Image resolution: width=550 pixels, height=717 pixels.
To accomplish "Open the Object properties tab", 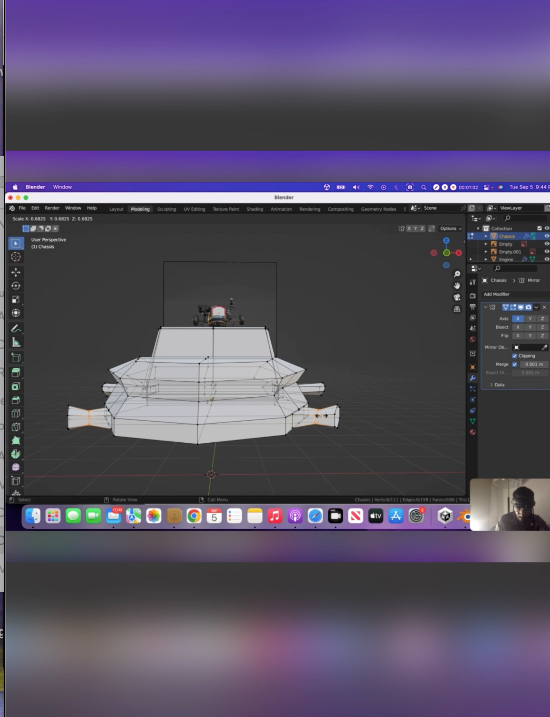I will [473, 367].
